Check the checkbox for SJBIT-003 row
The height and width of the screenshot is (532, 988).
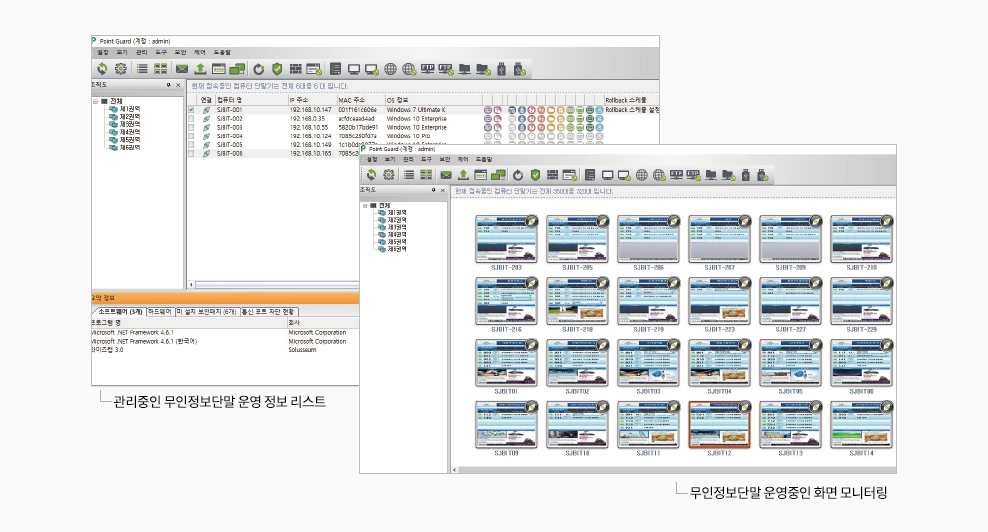[191, 128]
